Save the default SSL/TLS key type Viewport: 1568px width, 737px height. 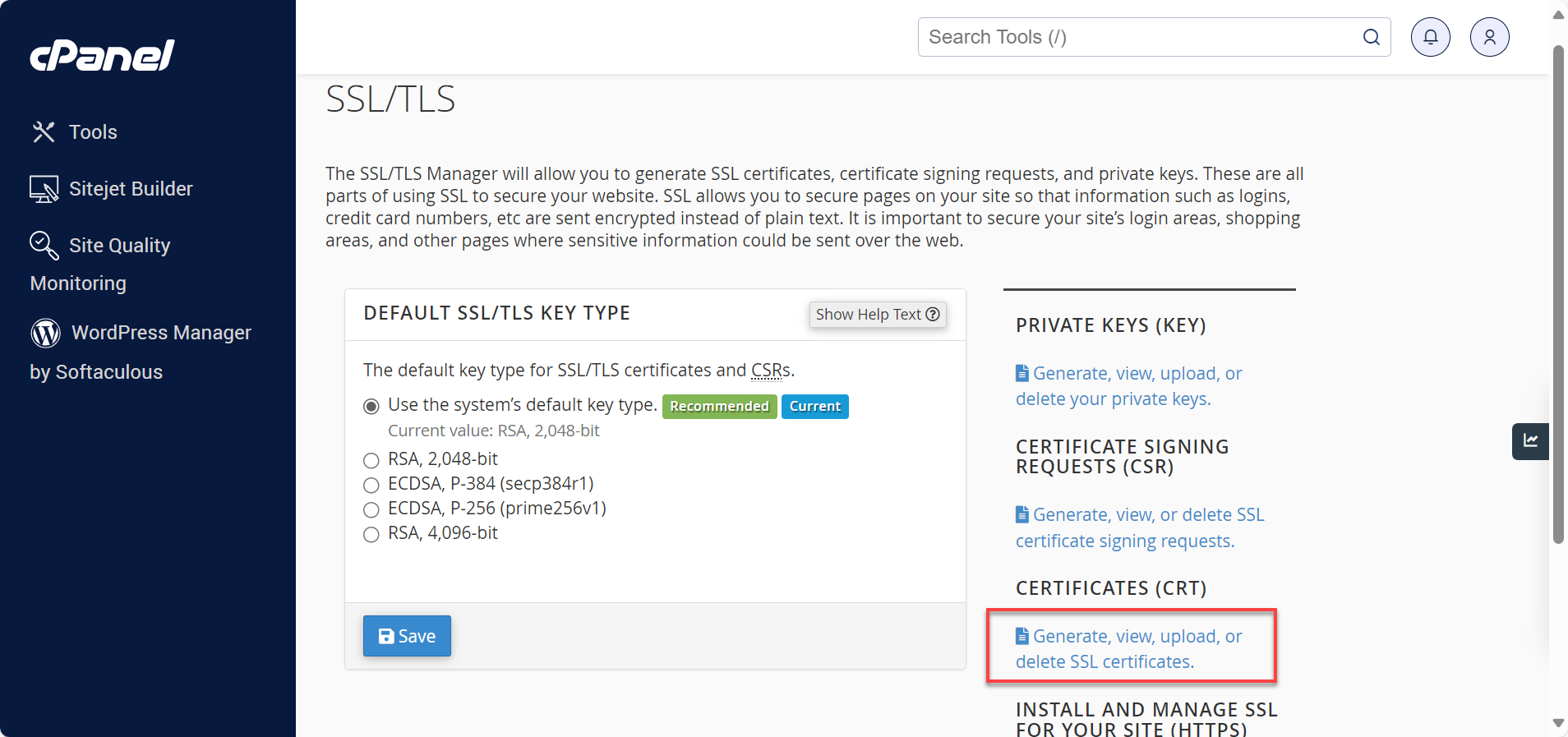pos(407,636)
